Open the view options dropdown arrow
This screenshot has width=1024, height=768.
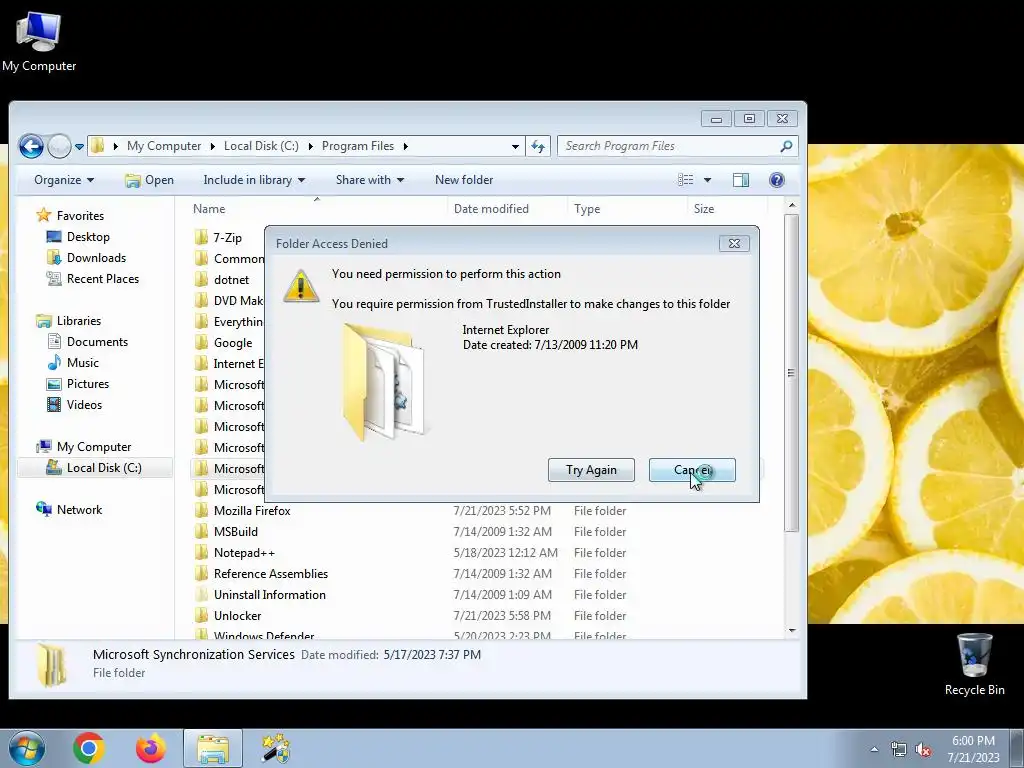pyautogui.click(x=707, y=180)
